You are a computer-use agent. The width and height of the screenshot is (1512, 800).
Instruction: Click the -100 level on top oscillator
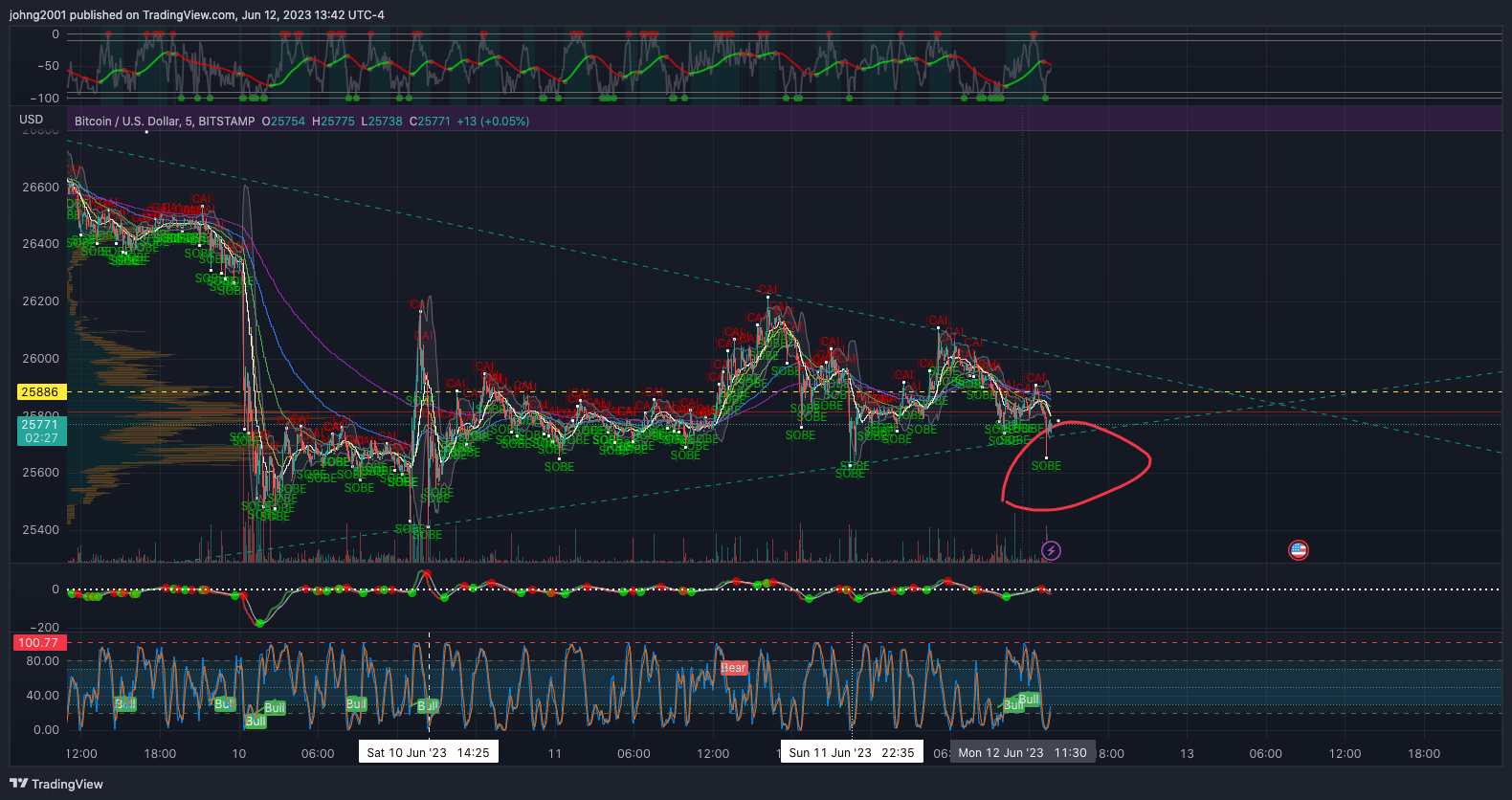pyautogui.click(x=44, y=99)
